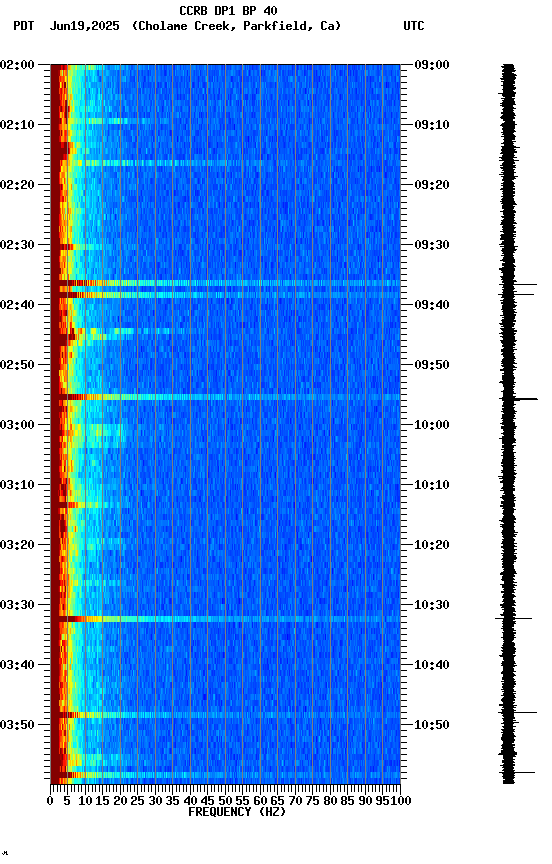Click the 10:40 UTC time label
Screen dimensions: 552x864
click(x=432, y=665)
